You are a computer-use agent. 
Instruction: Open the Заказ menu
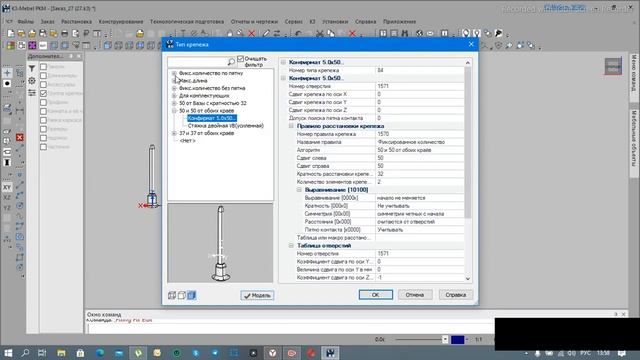point(47,22)
